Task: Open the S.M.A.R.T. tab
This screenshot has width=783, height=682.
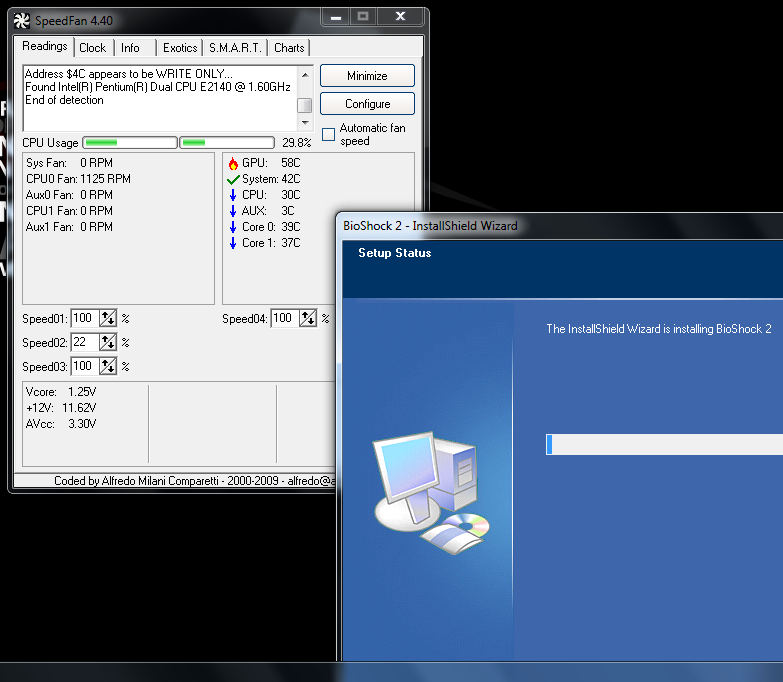Action: click(235, 48)
